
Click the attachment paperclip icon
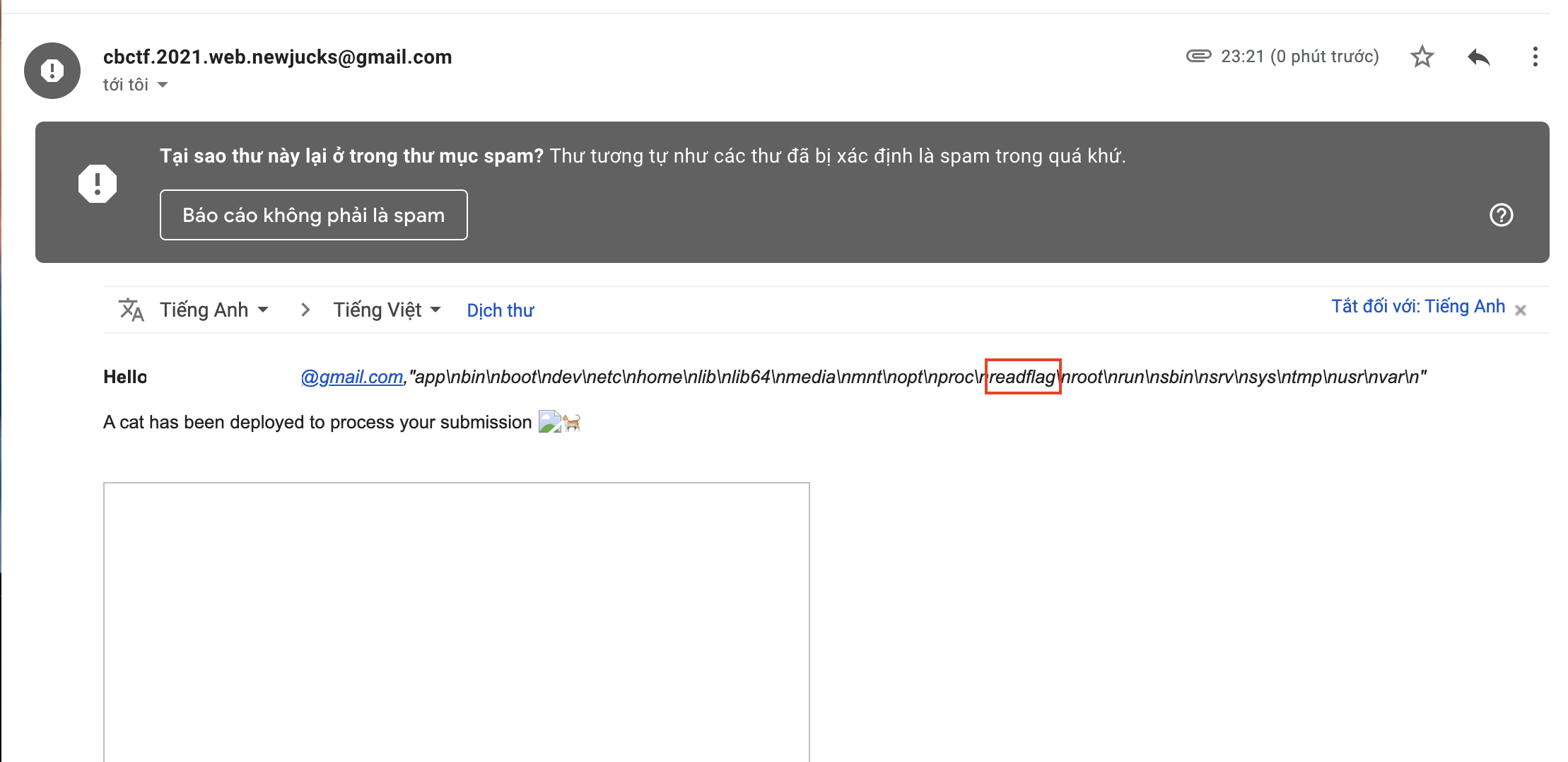[x=1198, y=56]
